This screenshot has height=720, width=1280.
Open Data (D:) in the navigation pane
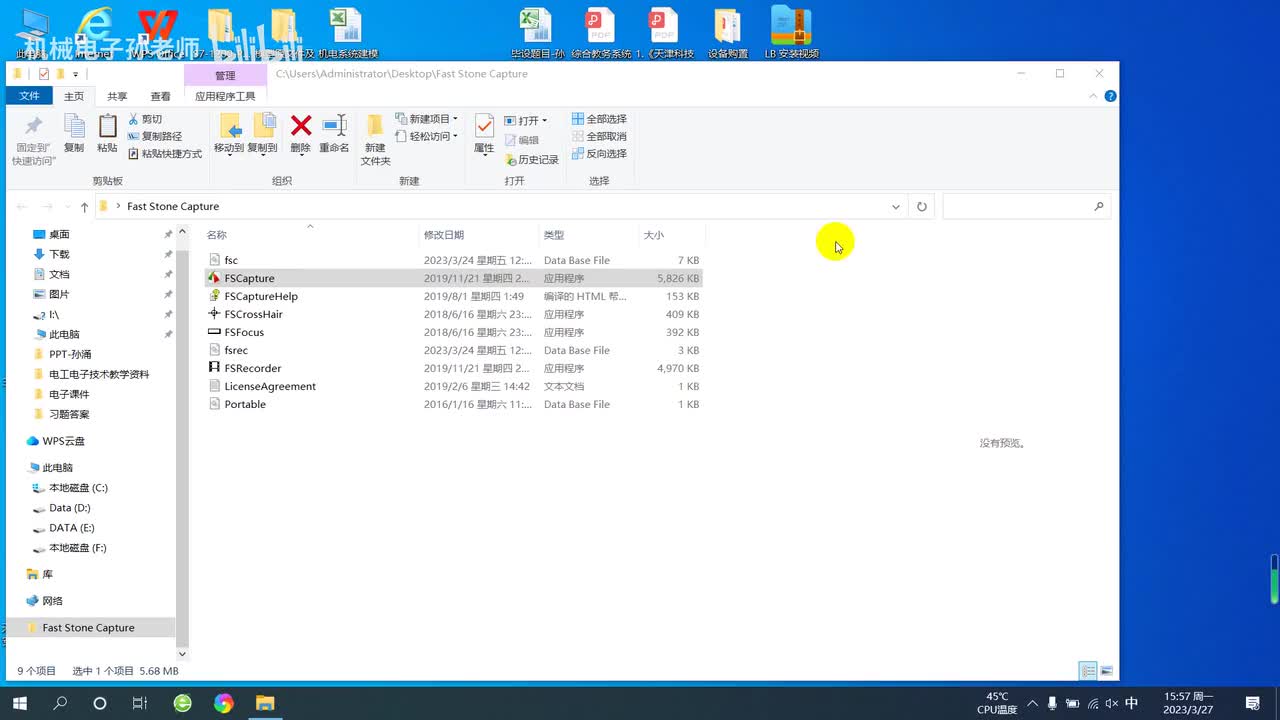click(x=69, y=508)
